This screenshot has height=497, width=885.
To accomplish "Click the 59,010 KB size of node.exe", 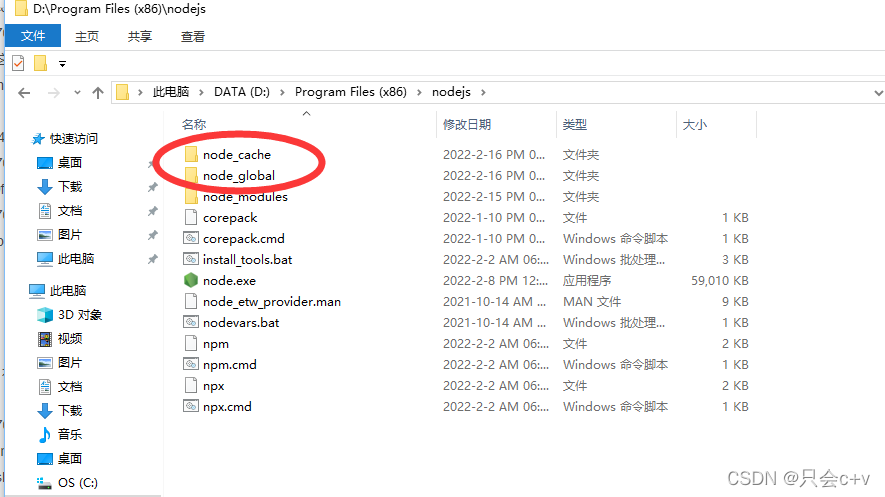I will click(720, 280).
